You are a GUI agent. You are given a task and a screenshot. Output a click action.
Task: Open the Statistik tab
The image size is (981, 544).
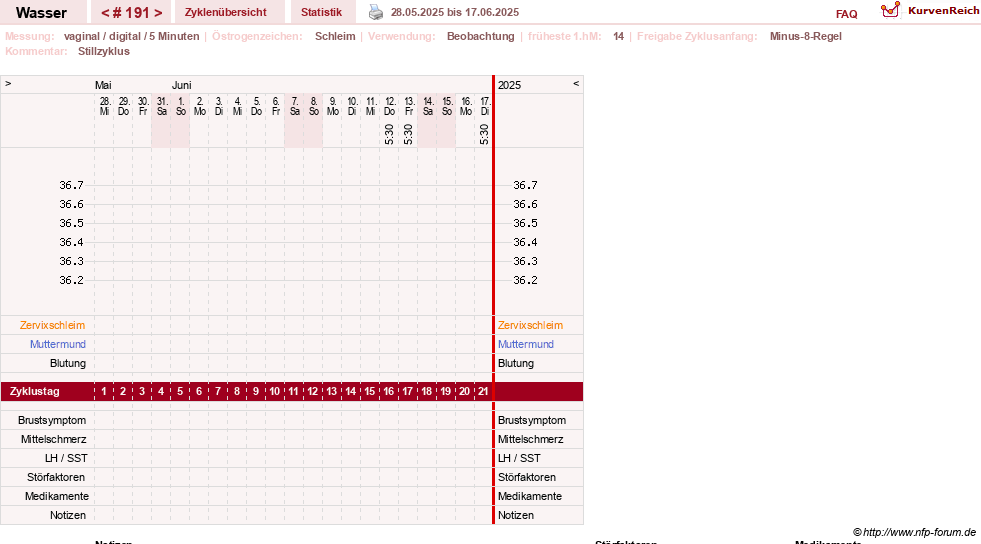point(322,12)
